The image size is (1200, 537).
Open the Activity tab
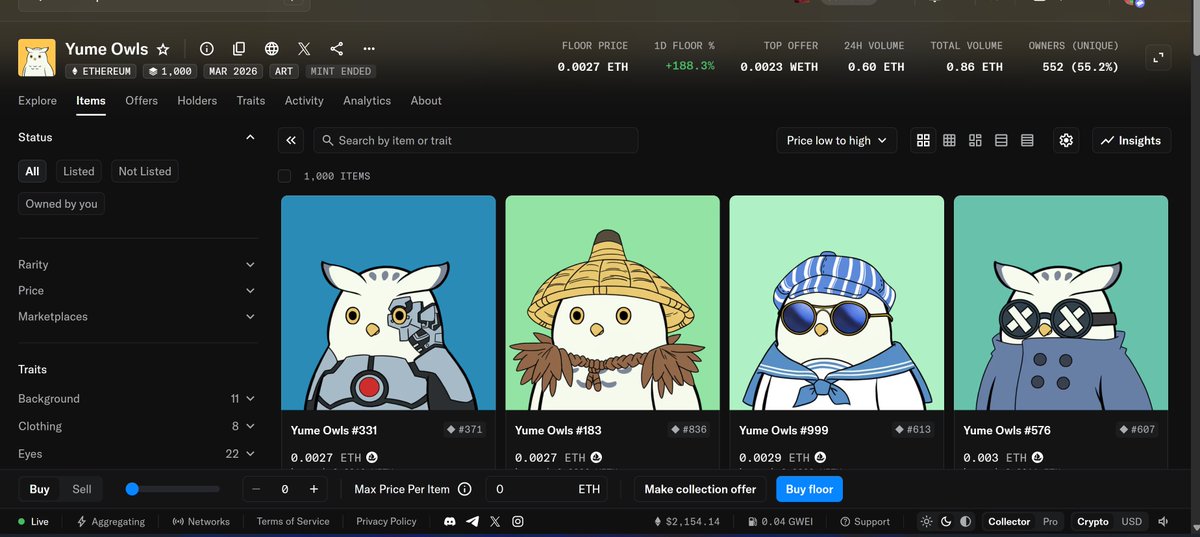[304, 101]
